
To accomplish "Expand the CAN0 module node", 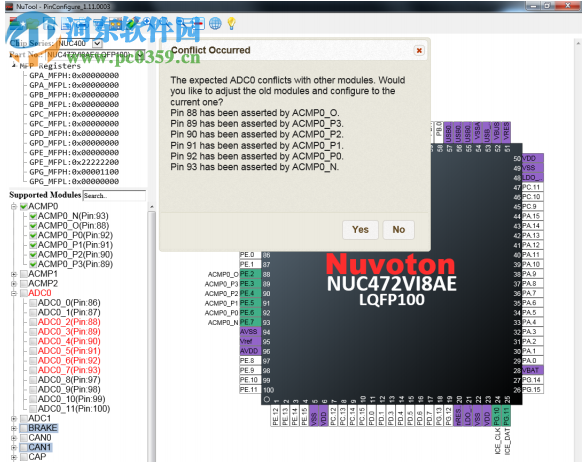I will (14, 438).
